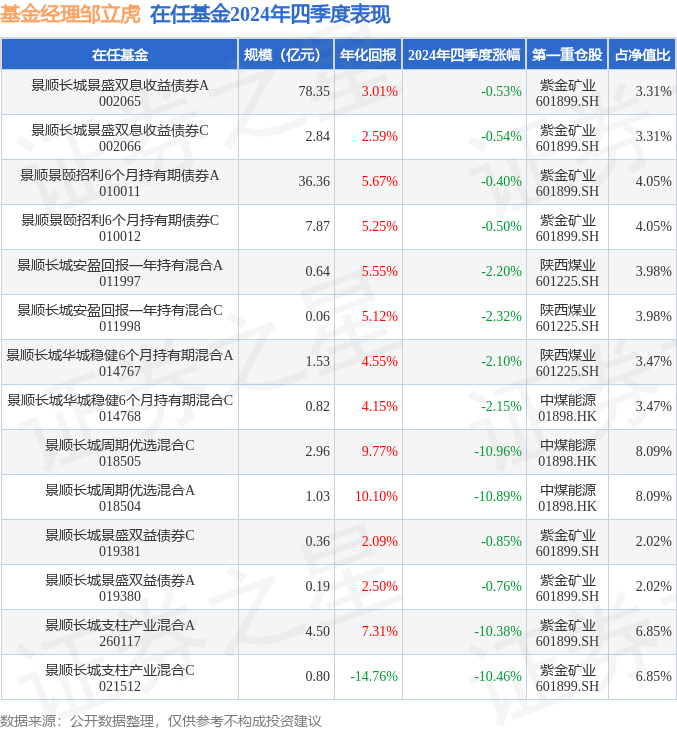Click annualized return 9.77%
Image resolution: width=677 pixels, height=730 pixels.
pos(379,451)
